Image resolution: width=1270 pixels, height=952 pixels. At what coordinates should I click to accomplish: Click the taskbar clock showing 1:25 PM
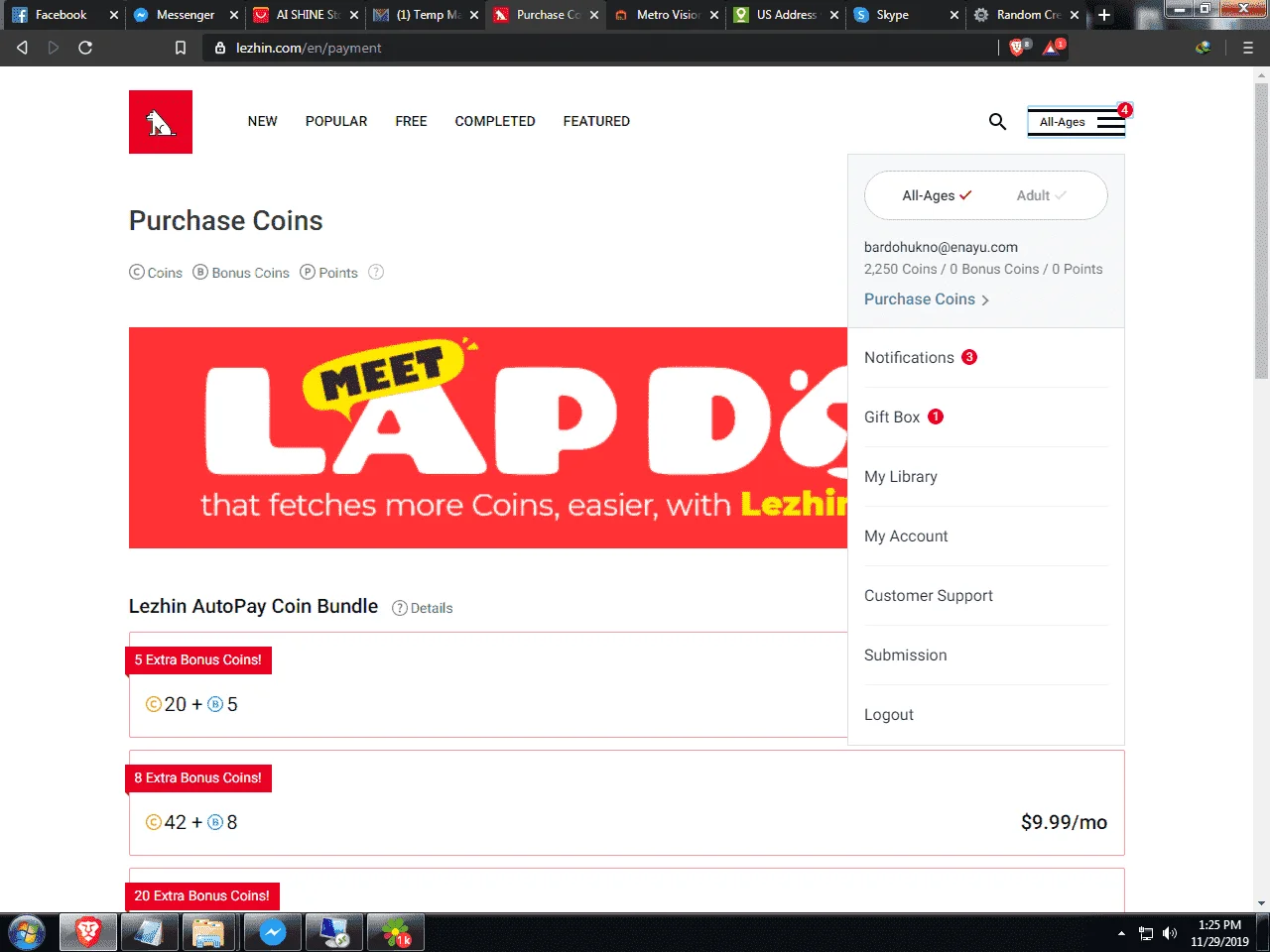[1219, 933]
